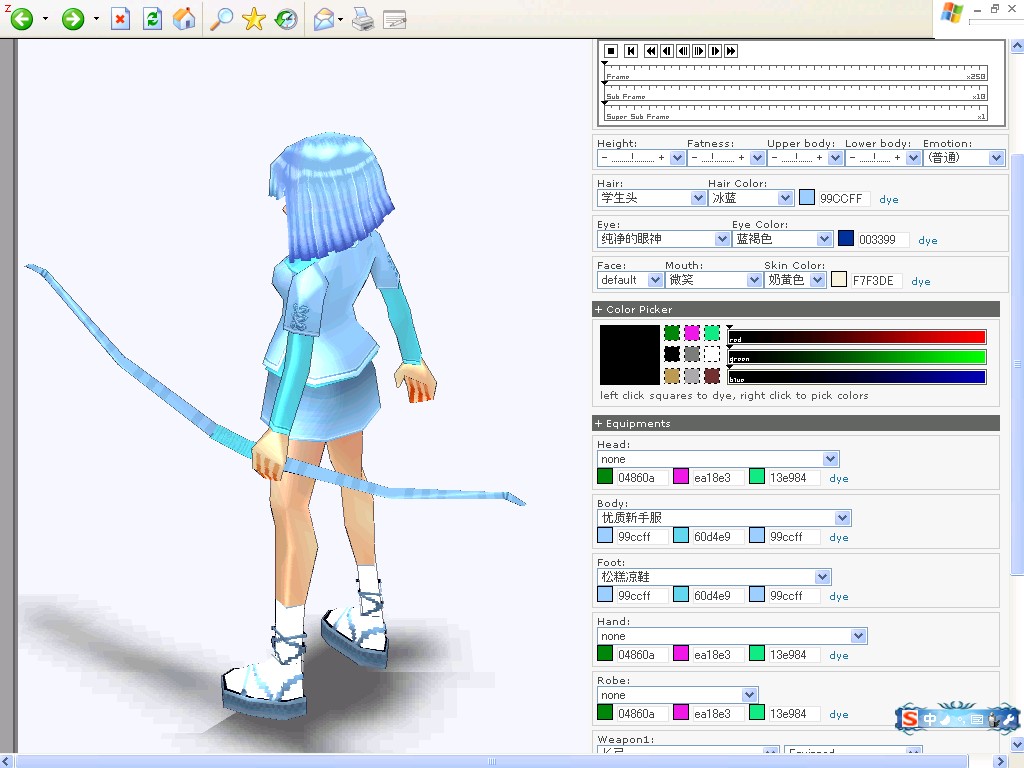Click the Edit page toolbar icon
1024x768 pixels.
click(x=394, y=20)
